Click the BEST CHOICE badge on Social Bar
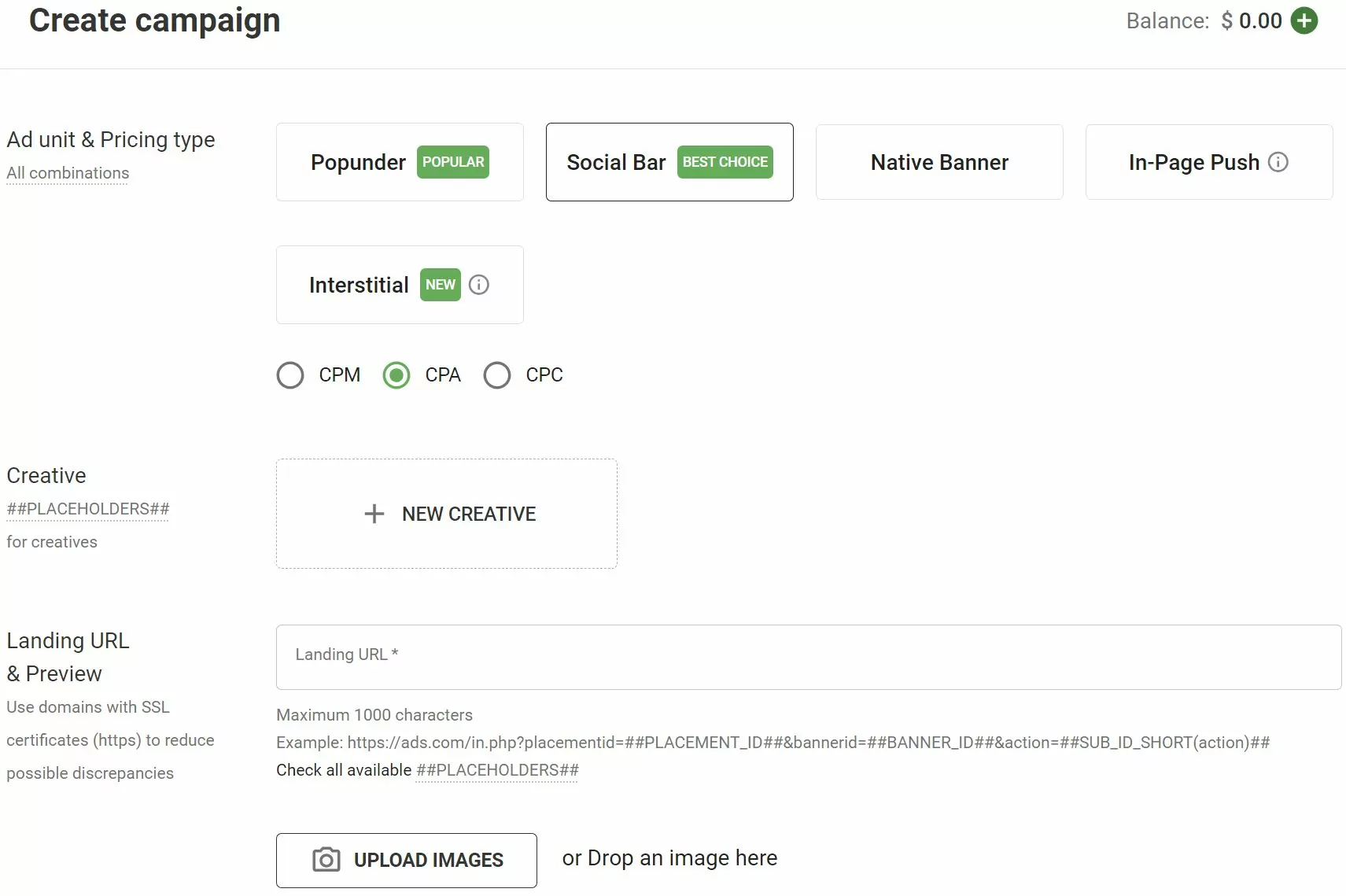 point(725,162)
